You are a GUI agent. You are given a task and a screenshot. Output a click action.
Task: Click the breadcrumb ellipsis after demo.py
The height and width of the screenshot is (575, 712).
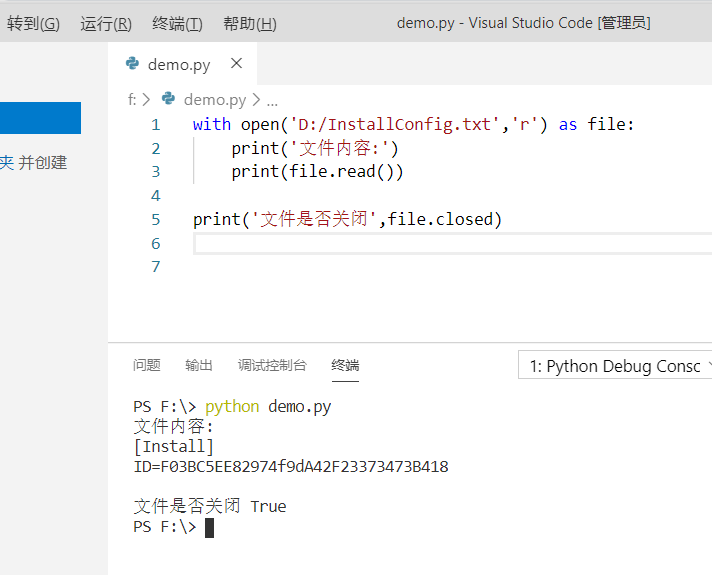272,101
